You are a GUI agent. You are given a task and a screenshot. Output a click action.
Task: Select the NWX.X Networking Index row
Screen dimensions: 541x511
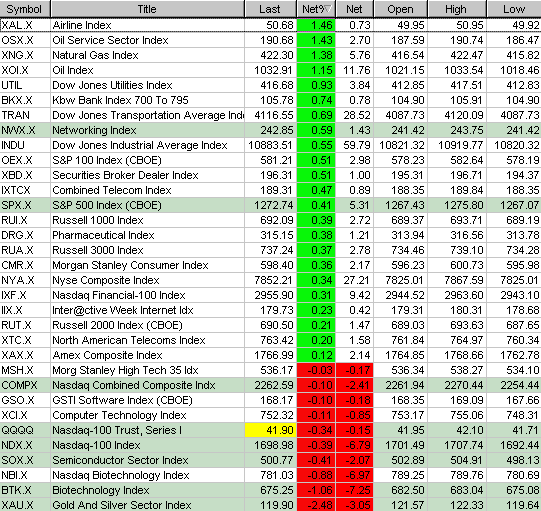pyautogui.click(x=270, y=130)
